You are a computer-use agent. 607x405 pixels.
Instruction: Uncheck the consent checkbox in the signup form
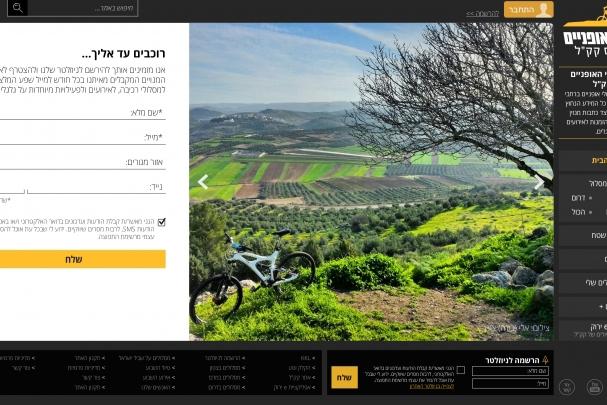[x=162, y=222]
